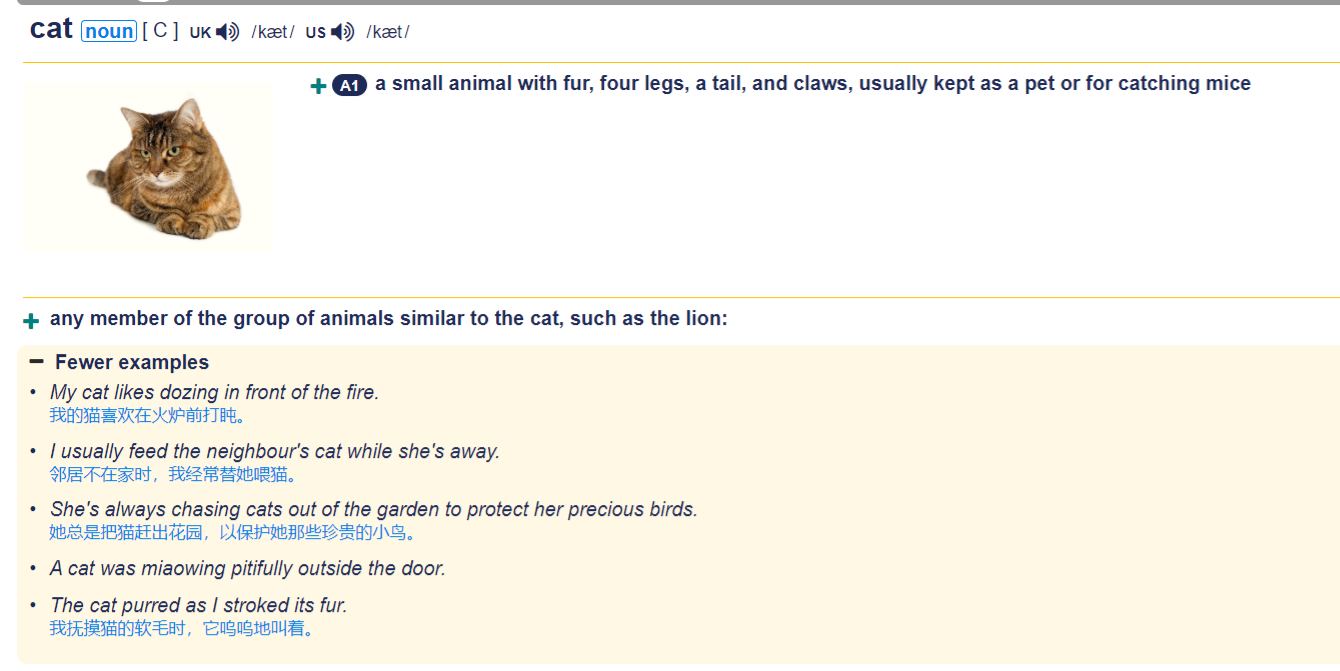This screenshot has height=671, width=1340.
Task: Open the cat photo thumbnail
Action: click(147, 167)
